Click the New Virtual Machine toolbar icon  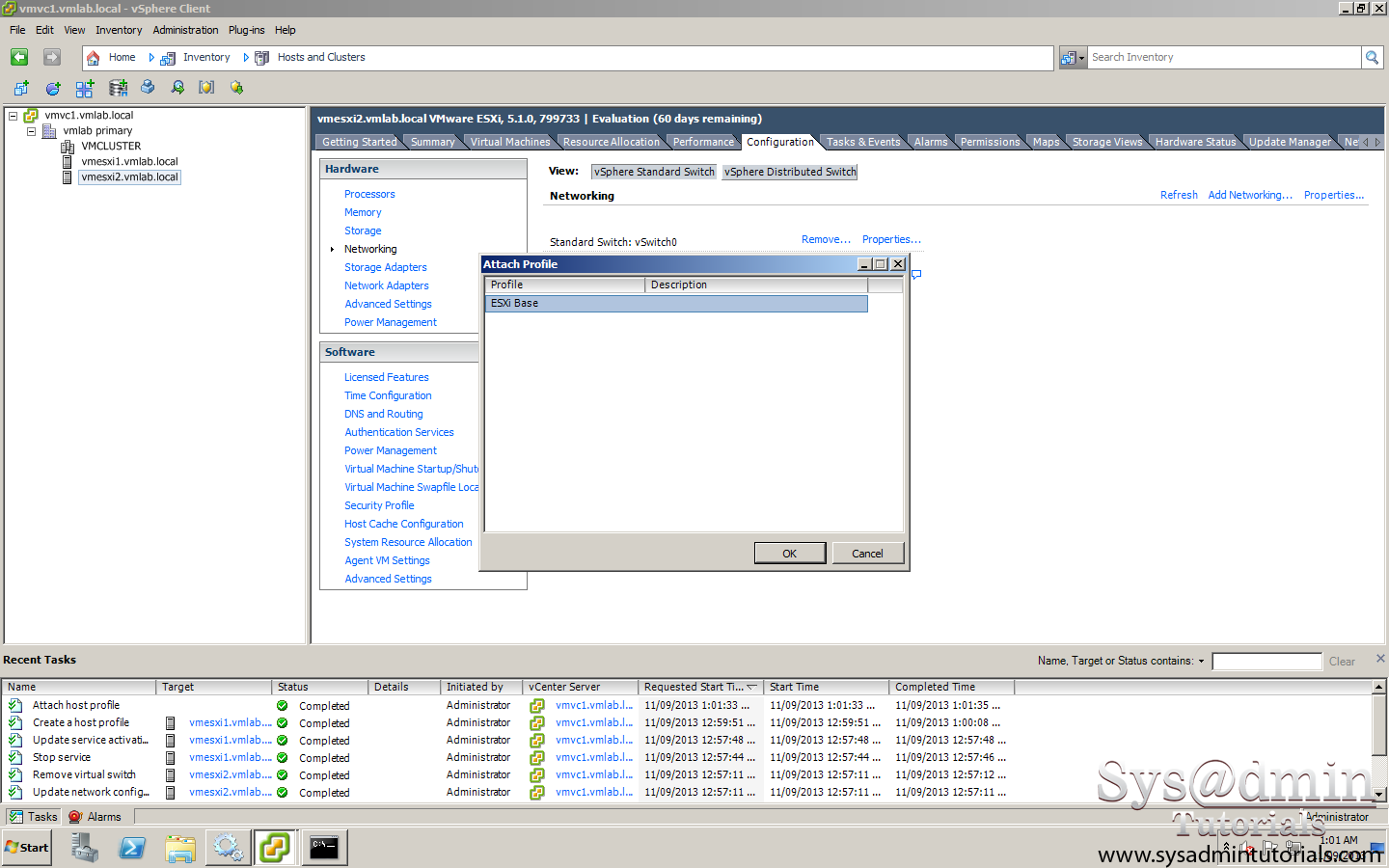(x=21, y=88)
